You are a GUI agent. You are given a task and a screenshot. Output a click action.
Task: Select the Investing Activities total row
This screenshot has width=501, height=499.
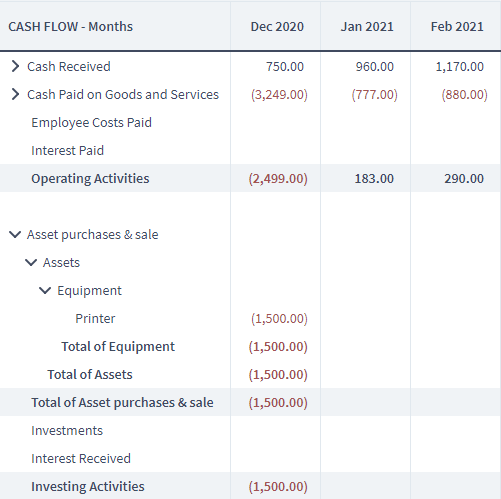(x=250, y=486)
